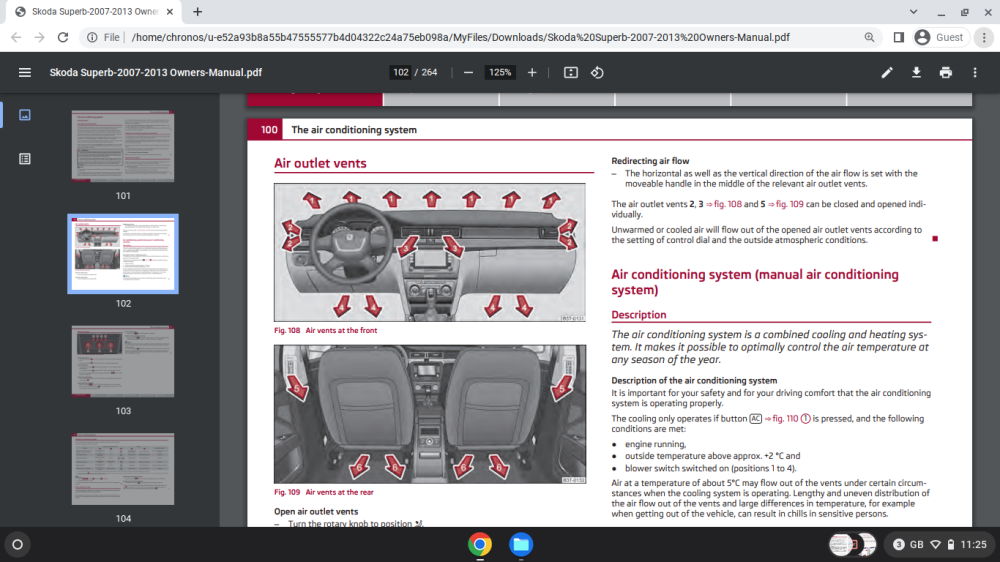This screenshot has height=562, width=1000.
Task: Open the annotate pencil tool
Action: click(x=886, y=73)
